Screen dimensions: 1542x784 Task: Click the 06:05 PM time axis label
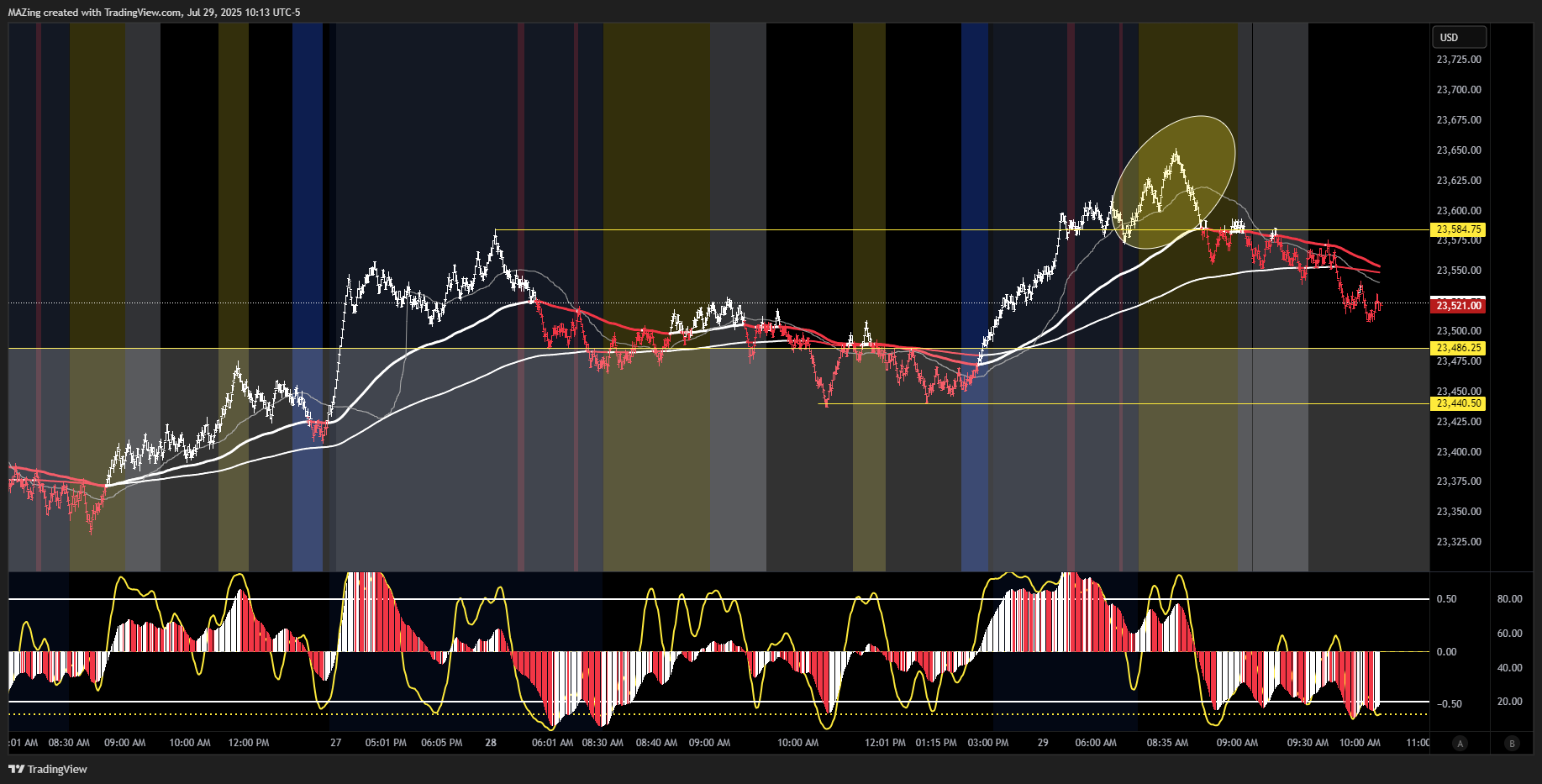tap(442, 743)
